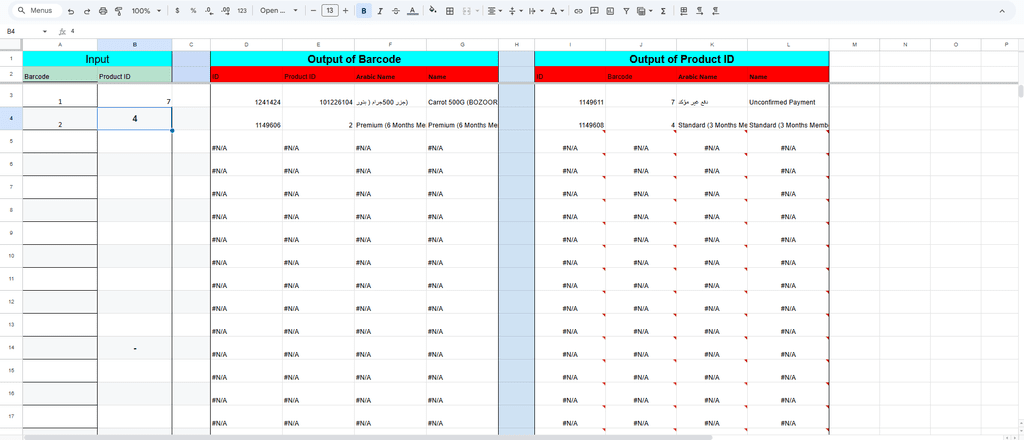Activate the Paint format roller icon
The image size is (1024, 440).
[x=118, y=11]
